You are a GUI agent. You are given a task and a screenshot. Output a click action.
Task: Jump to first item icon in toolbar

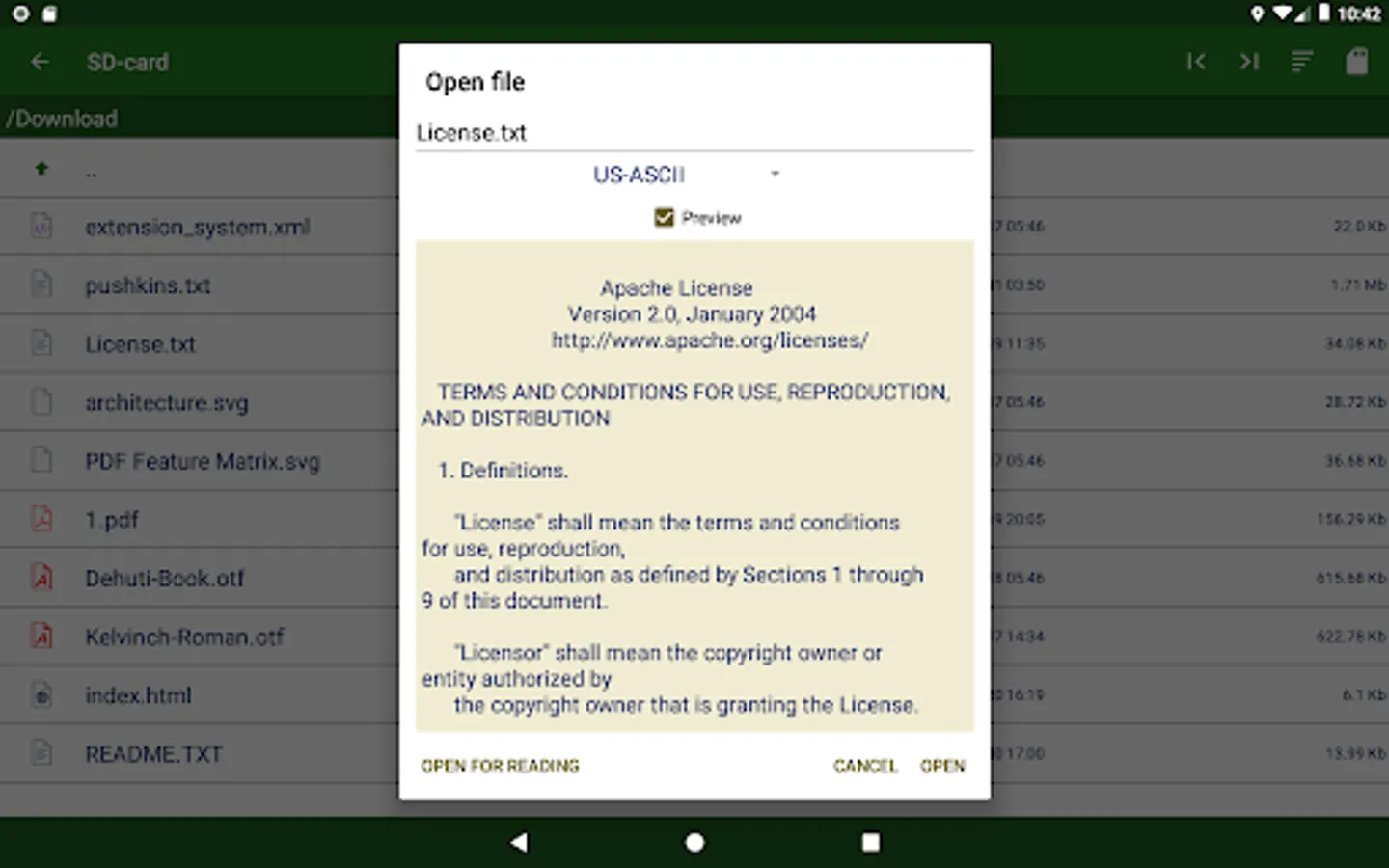(1196, 62)
